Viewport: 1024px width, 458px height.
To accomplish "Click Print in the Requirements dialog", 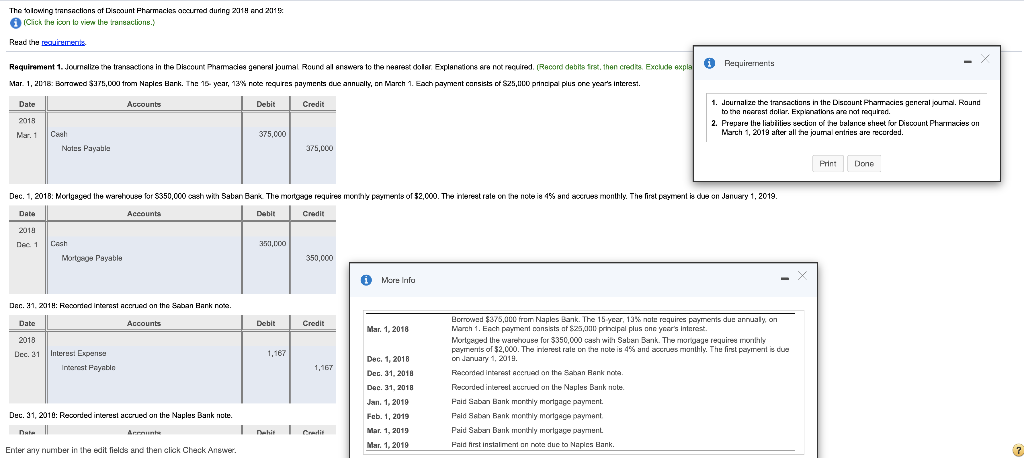I will pos(827,163).
